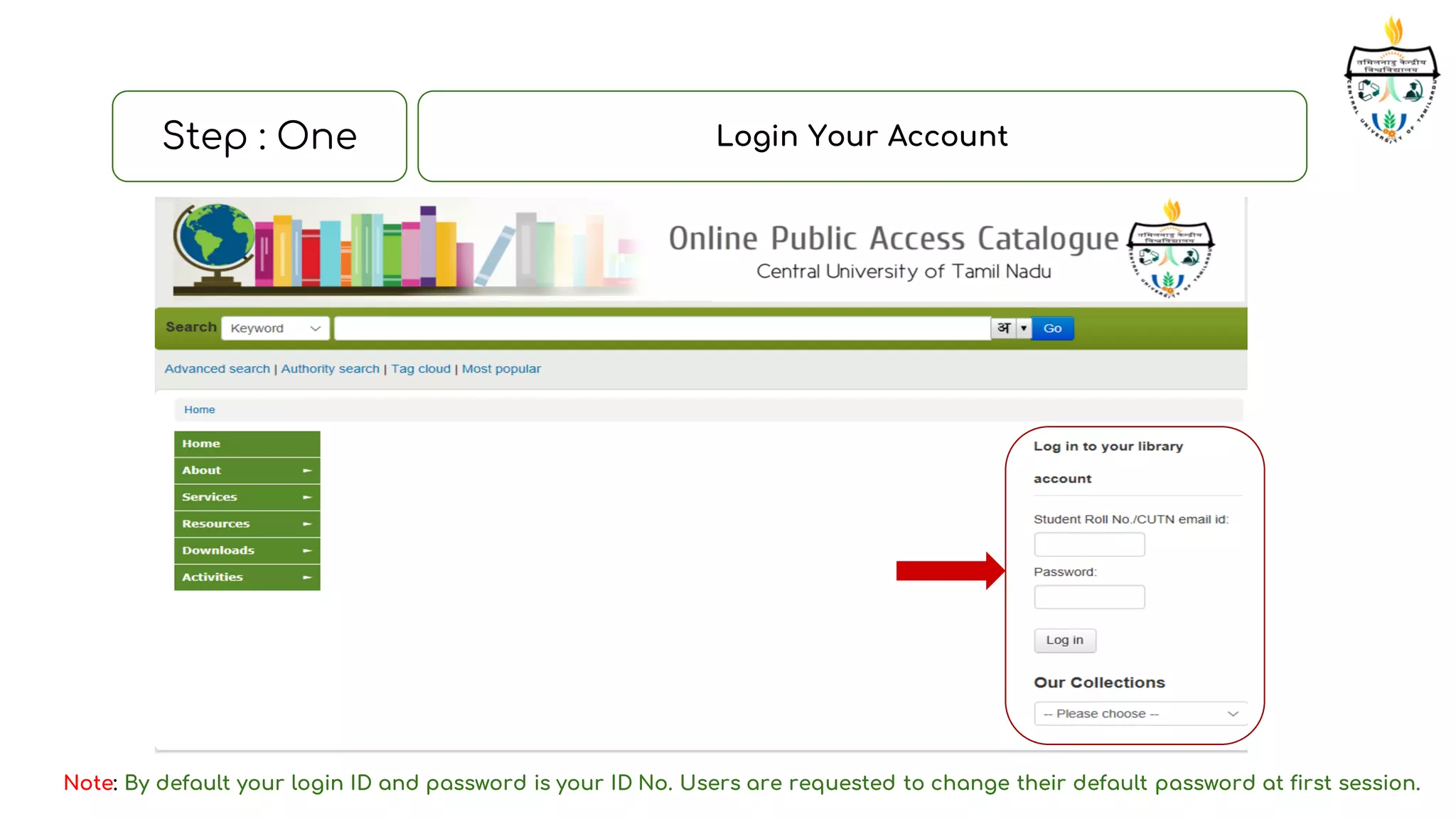Click the 'Step : One' title box

(259, 136)
